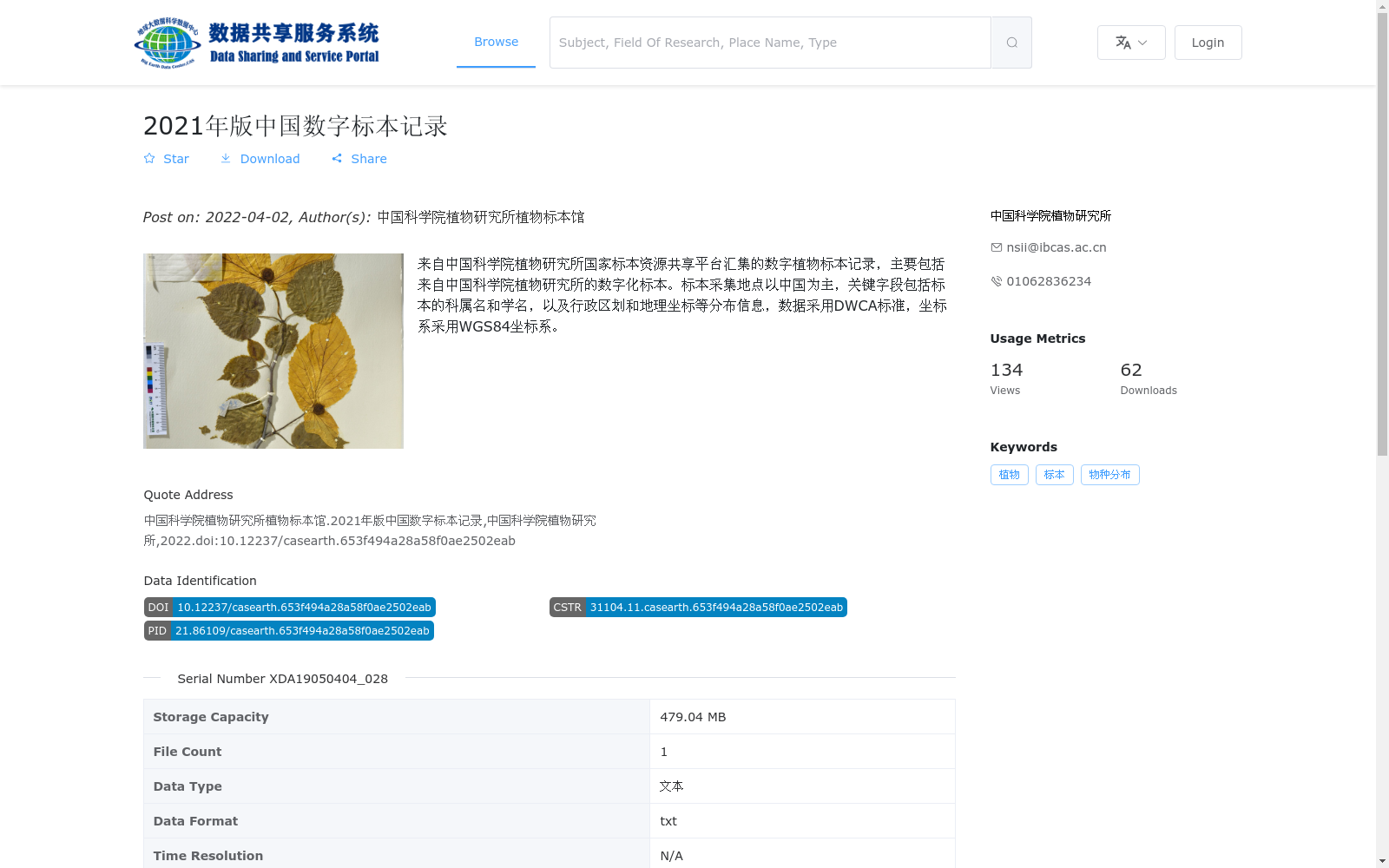
Task: Click the File Count row label
Action: tap(188, 752)
